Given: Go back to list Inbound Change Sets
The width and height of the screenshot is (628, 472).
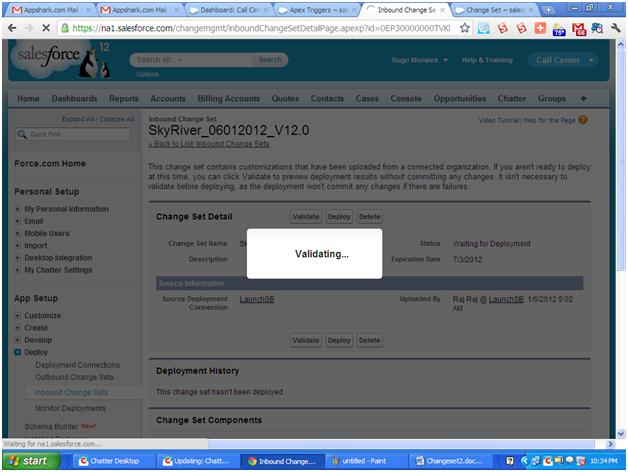Looking at the screenshot, I should click(x=209, y=144).
